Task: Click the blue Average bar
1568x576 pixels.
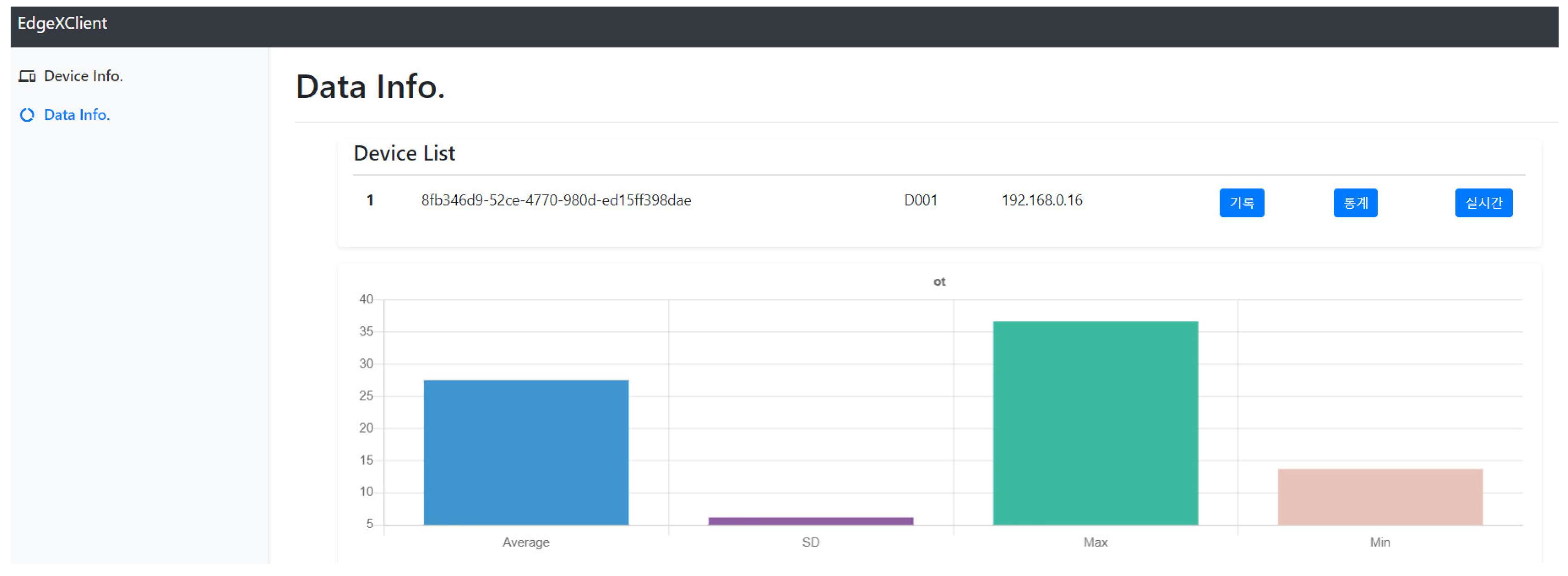Action: pyautogui.click(x=526, y=452)
